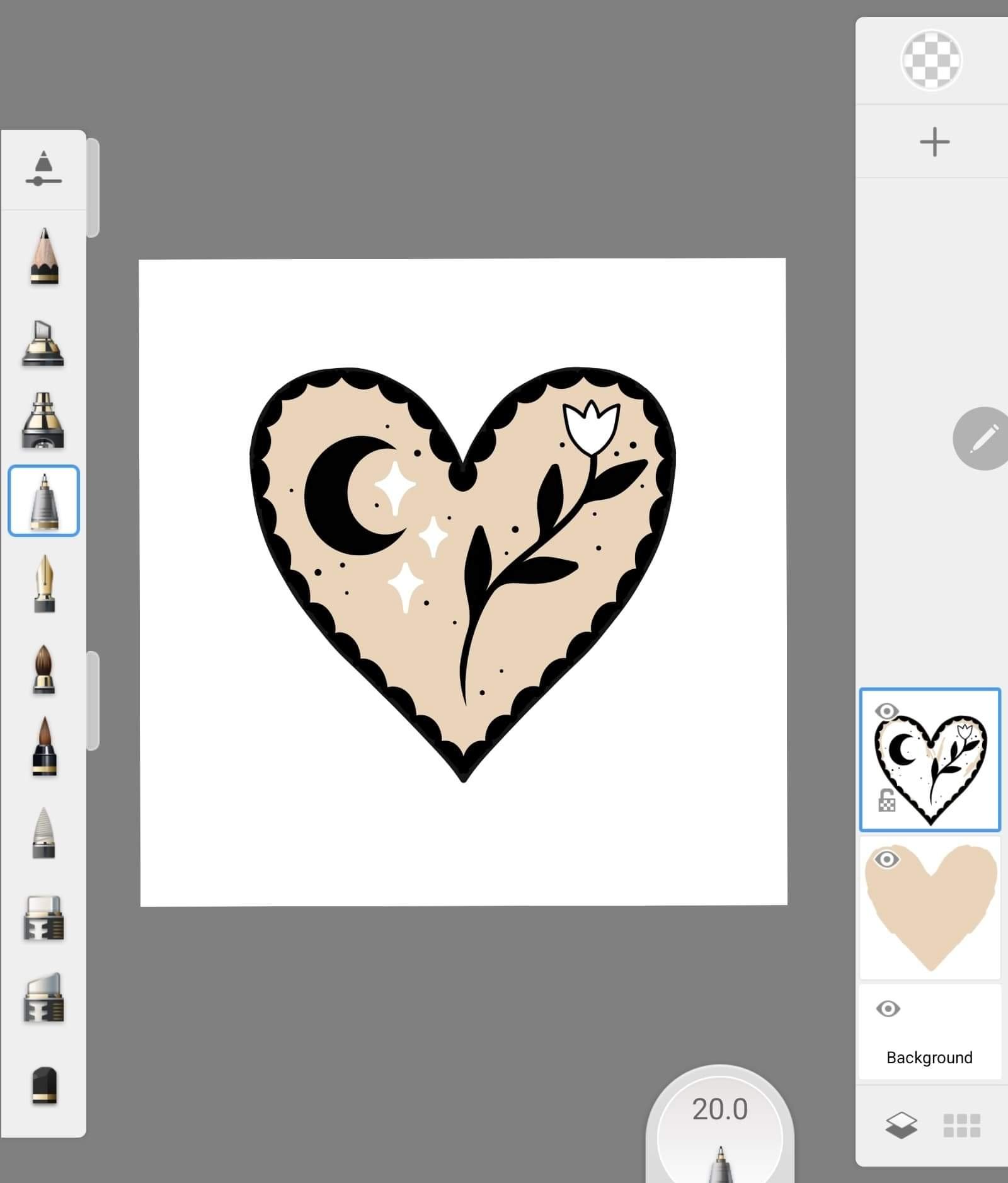Viewport: 1008px width, 1183px height.
Task: Select the gold nib ink pen
Action: point(44,584)
